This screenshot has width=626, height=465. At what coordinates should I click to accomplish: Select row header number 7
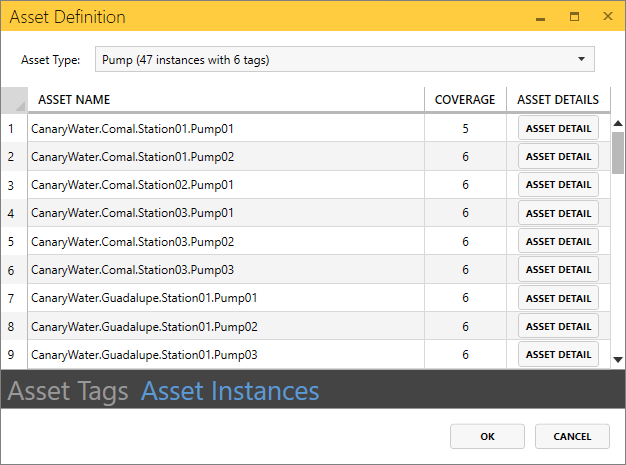click(14, 298)
